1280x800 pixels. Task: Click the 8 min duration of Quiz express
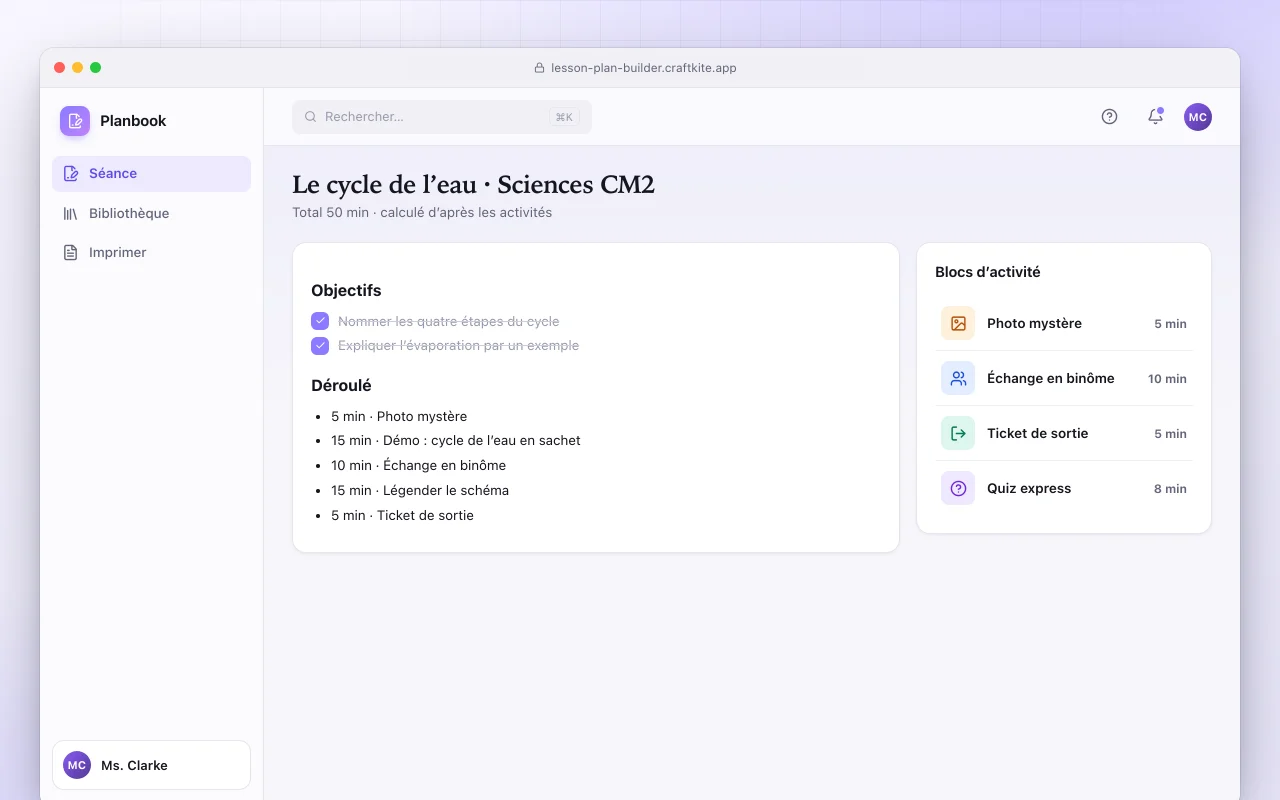(1170, 489)
